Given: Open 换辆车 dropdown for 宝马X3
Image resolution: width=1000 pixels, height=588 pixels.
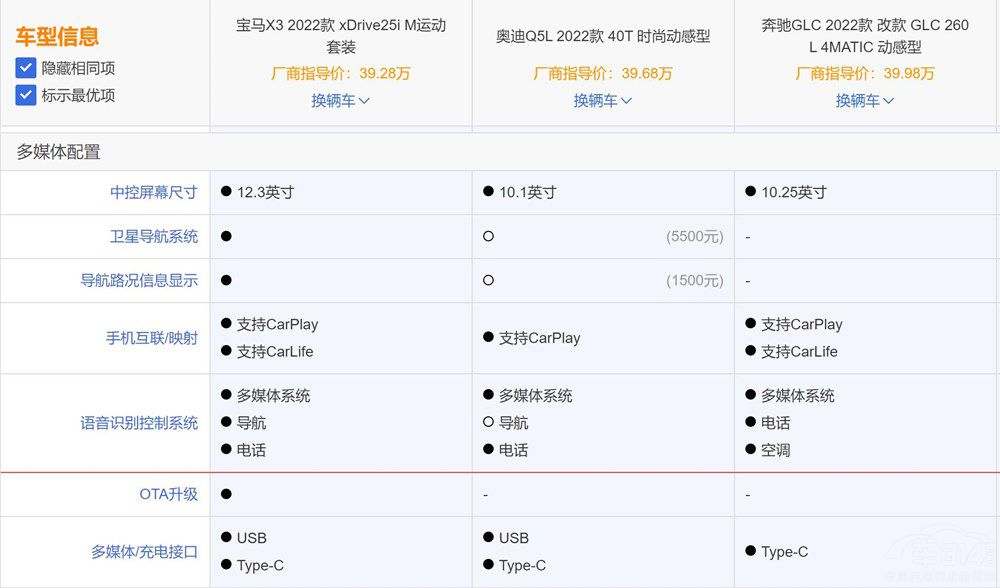Looking at the screenshot, I should [x=340, y=100].
